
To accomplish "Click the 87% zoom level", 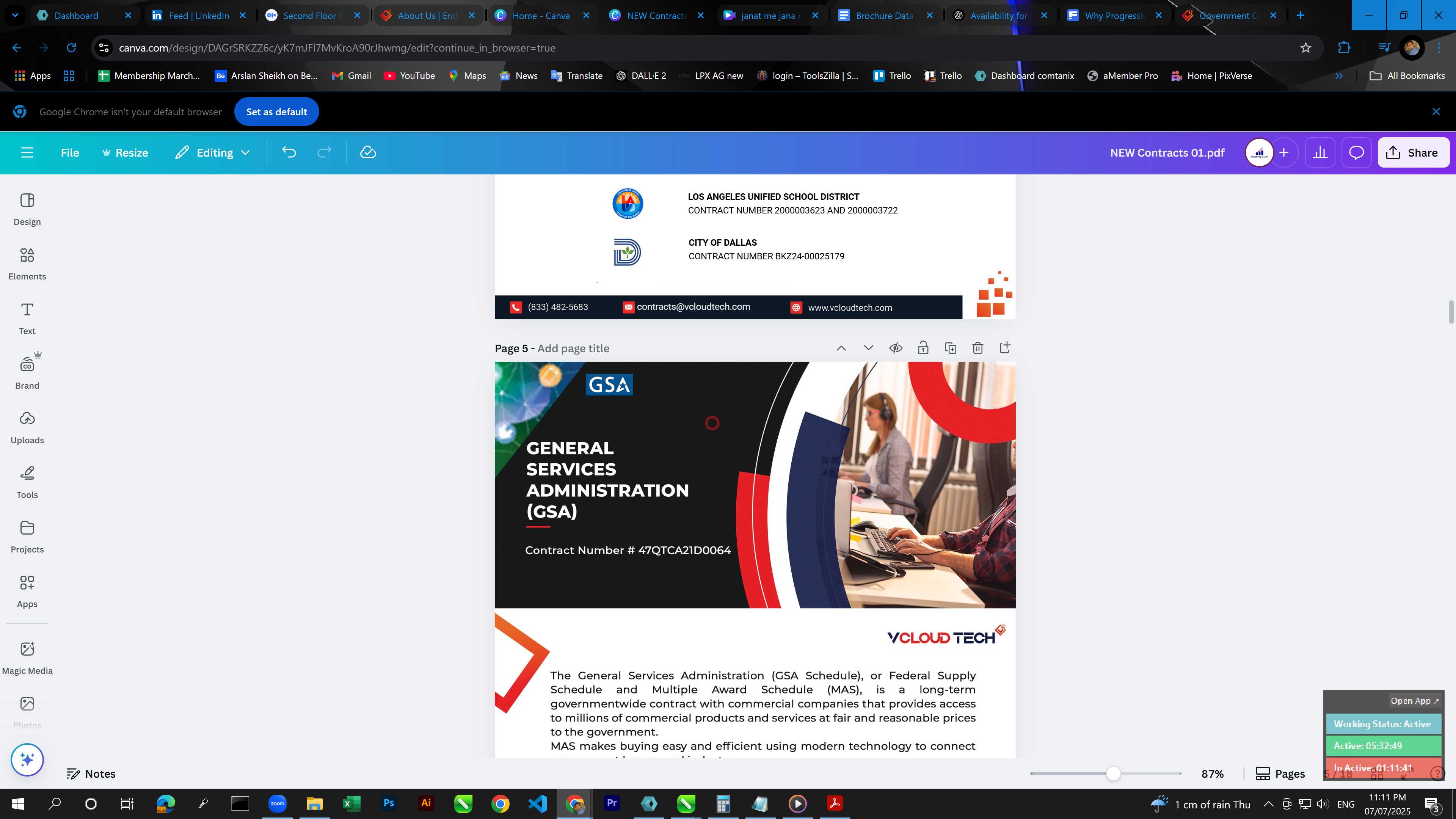I will (1213, 774).
